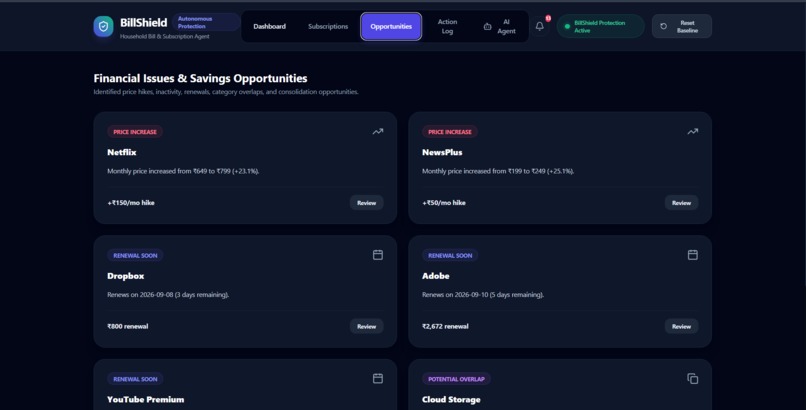Image resolution: width=806 pixels, height=410 pixels.
Task: Go to the Dashboard tab
Action: 269,26
